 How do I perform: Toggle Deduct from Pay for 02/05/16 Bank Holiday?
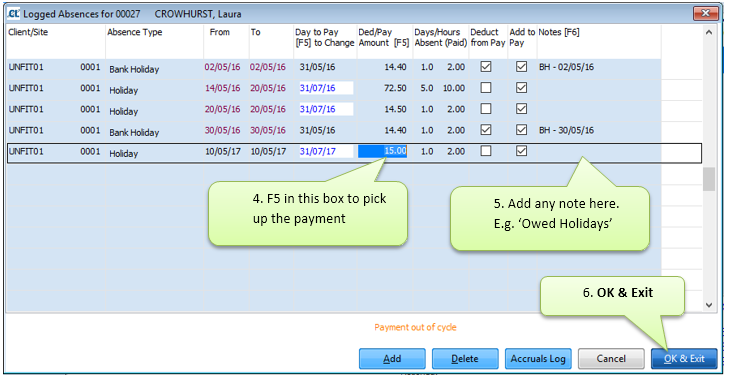486,66
